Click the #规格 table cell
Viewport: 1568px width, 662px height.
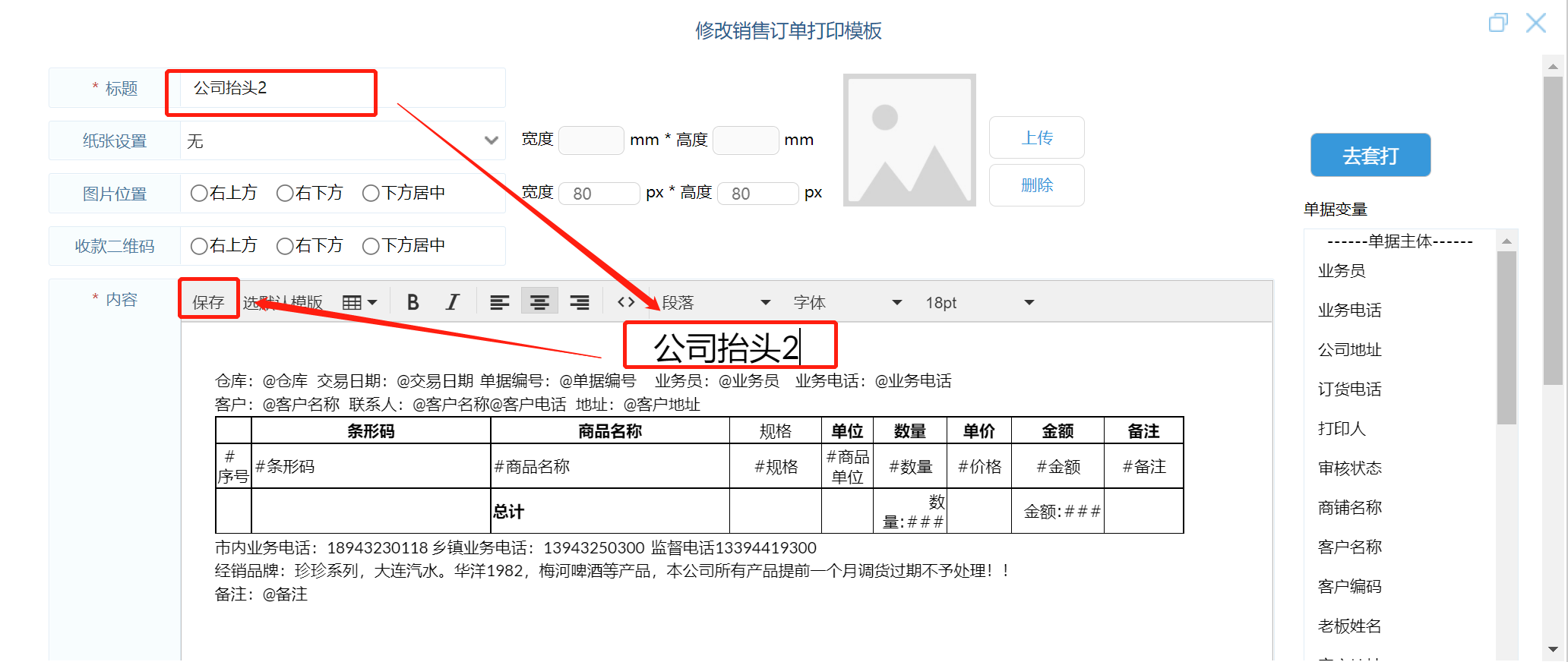776,466
